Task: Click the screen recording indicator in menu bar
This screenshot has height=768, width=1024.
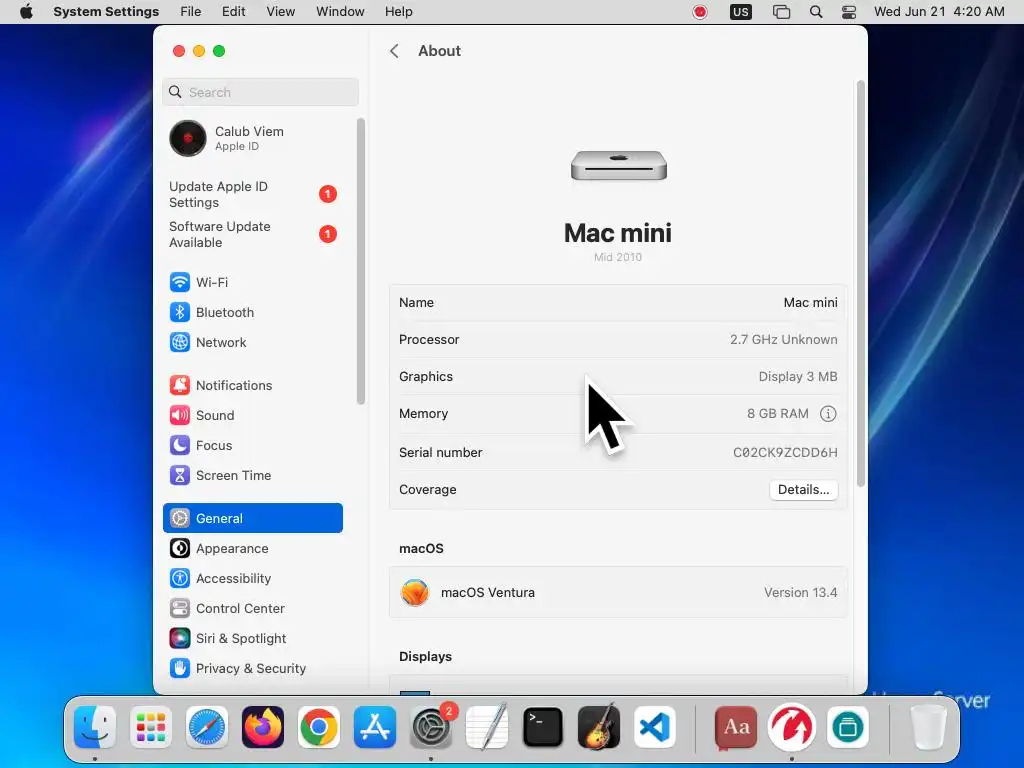Action: coord(700,12)
